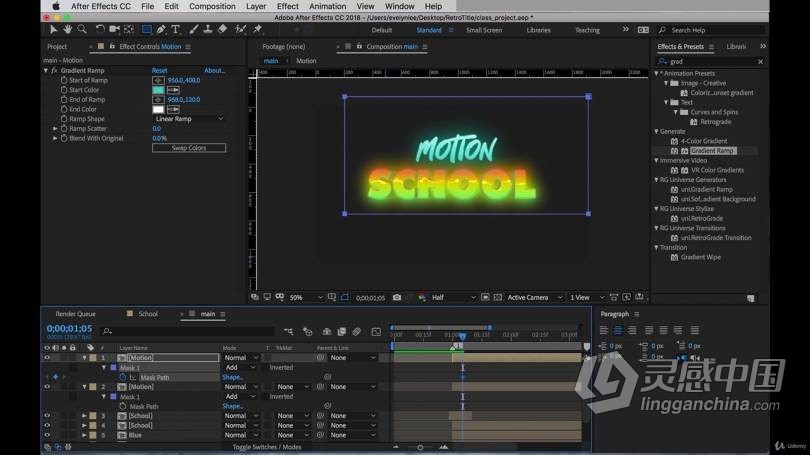Click the Swap Colors button
Image resolution: width=810 pixels, height=455 pixels.
(x=188, y=148)
